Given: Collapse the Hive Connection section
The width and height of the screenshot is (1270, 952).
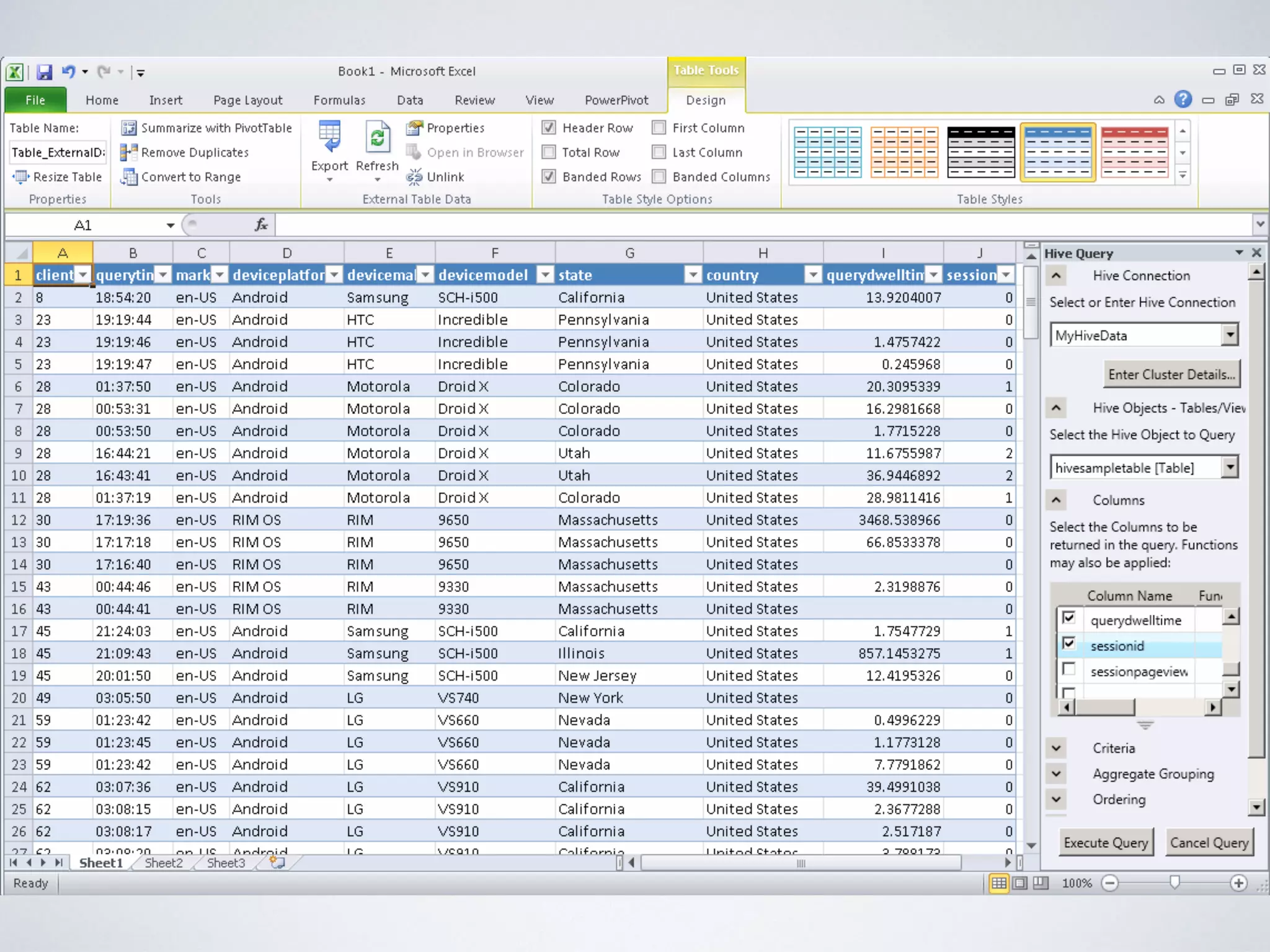Looking at the screenshot, I should [1056, 276].
